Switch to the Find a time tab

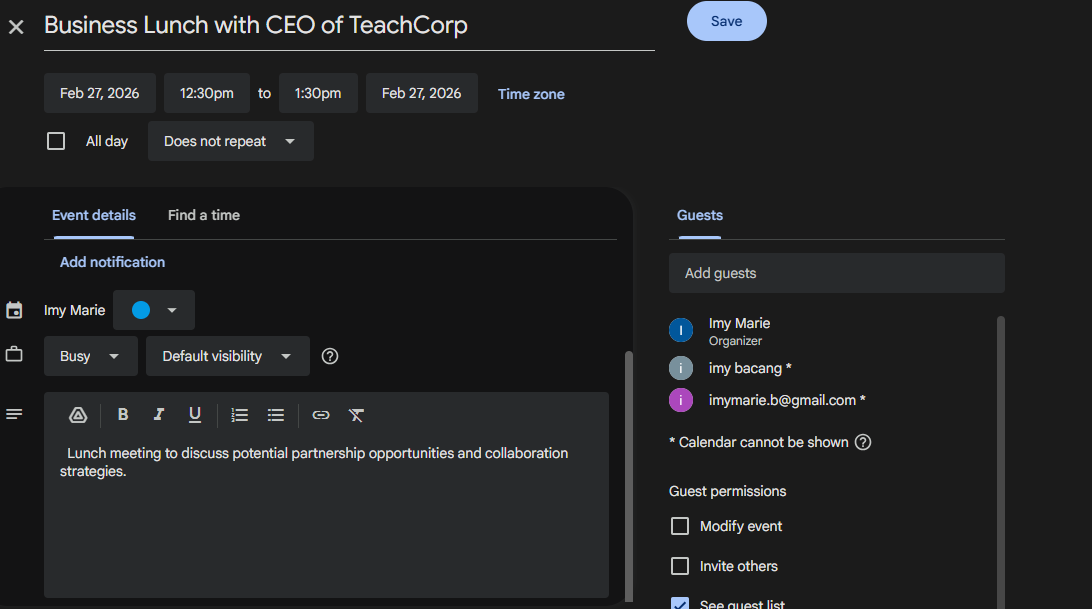pos(204,215)
